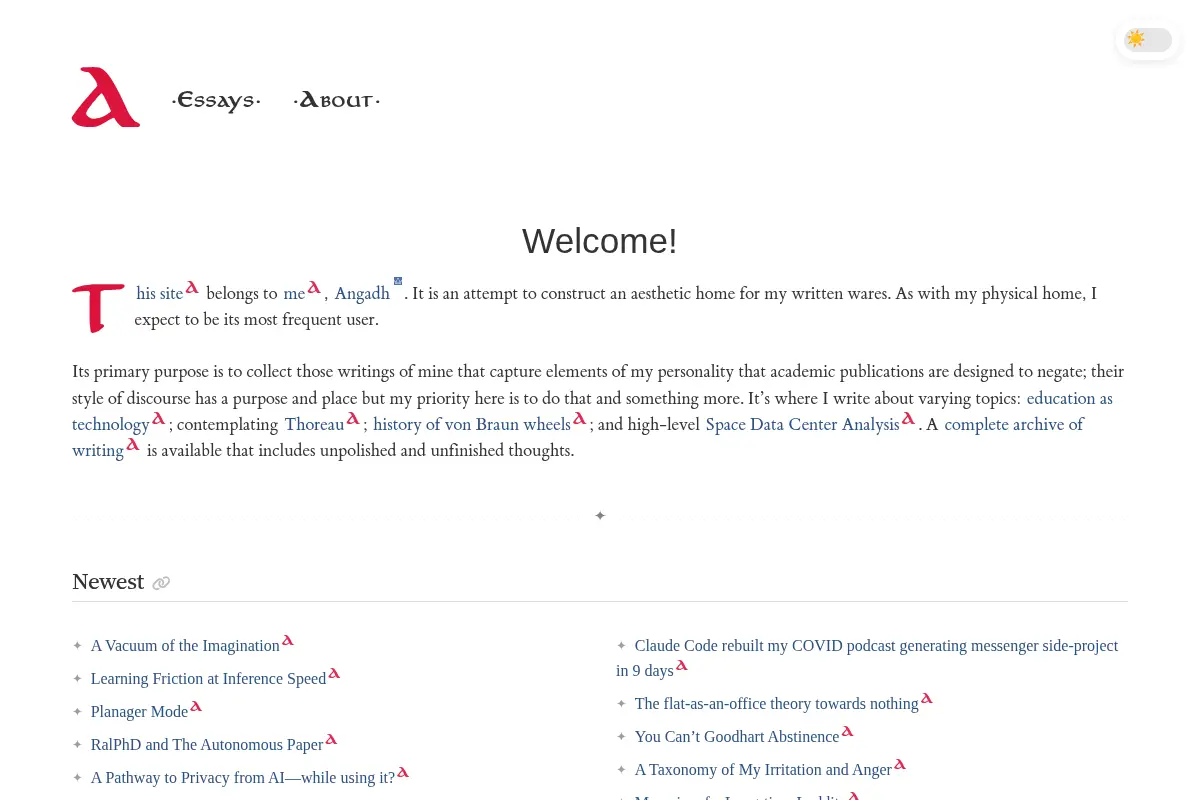The image size is (1200, 800).
Task: Click the large red site logo
Action: click(x=106, y=97)
